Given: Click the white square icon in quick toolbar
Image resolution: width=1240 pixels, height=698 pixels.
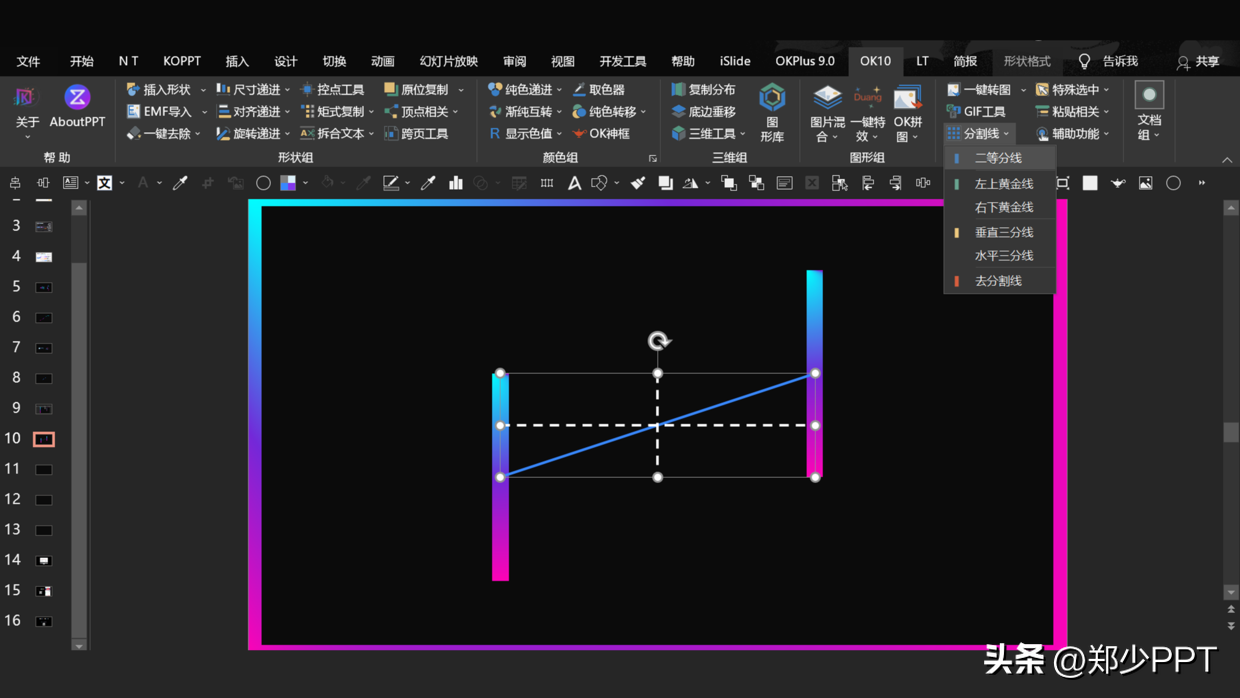Looking at the screenshot, I should [1090, 183].
